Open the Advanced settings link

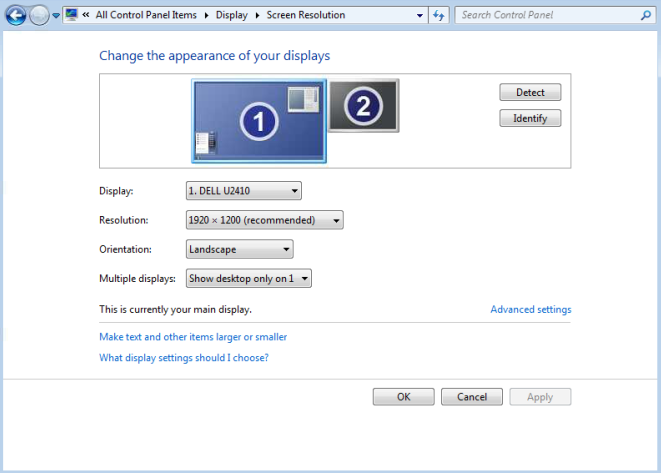coord(530,310)
